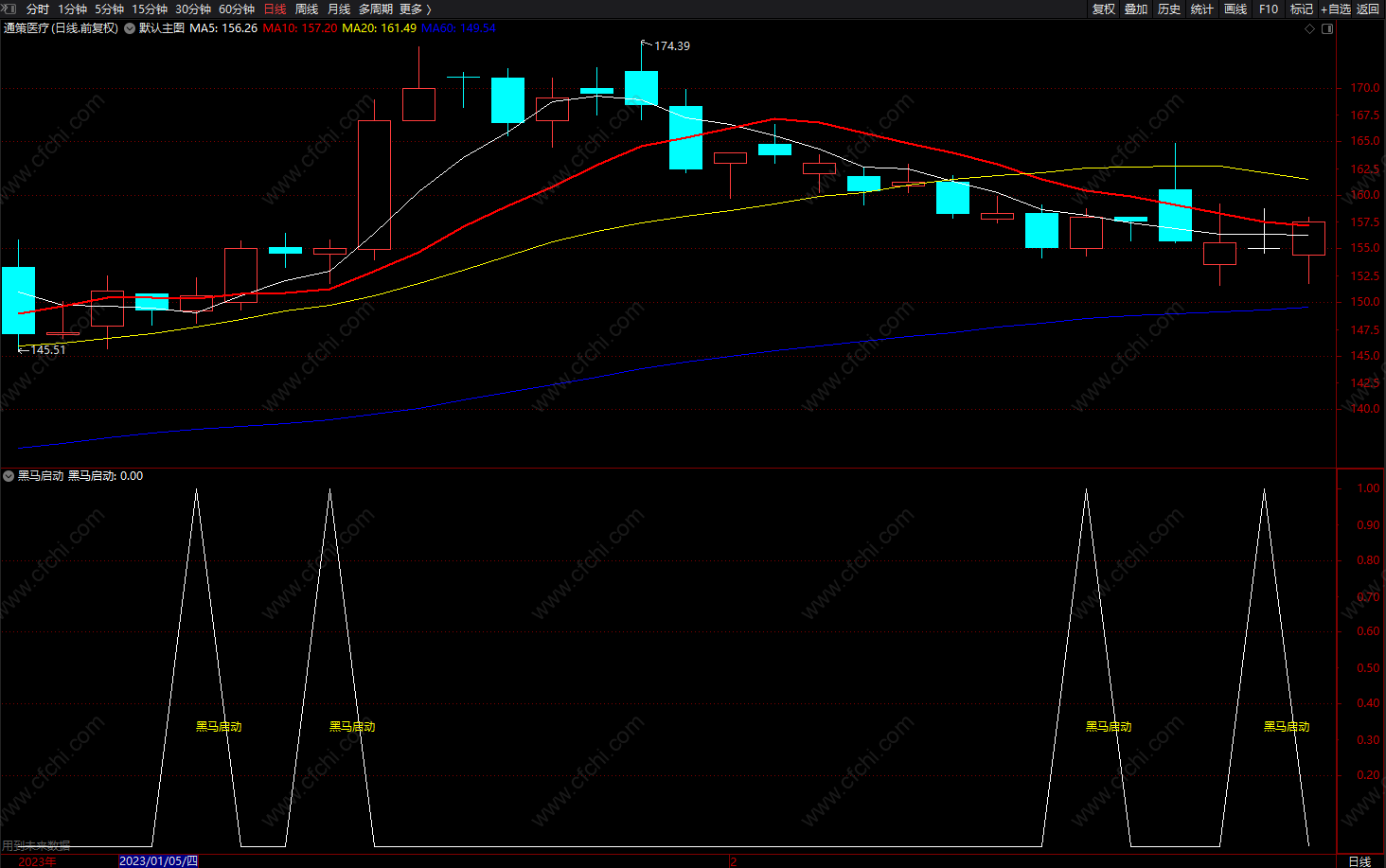Click the 145.51 low price label
This screenshot has height=868, width=1386.
click(x=47, y=349)
